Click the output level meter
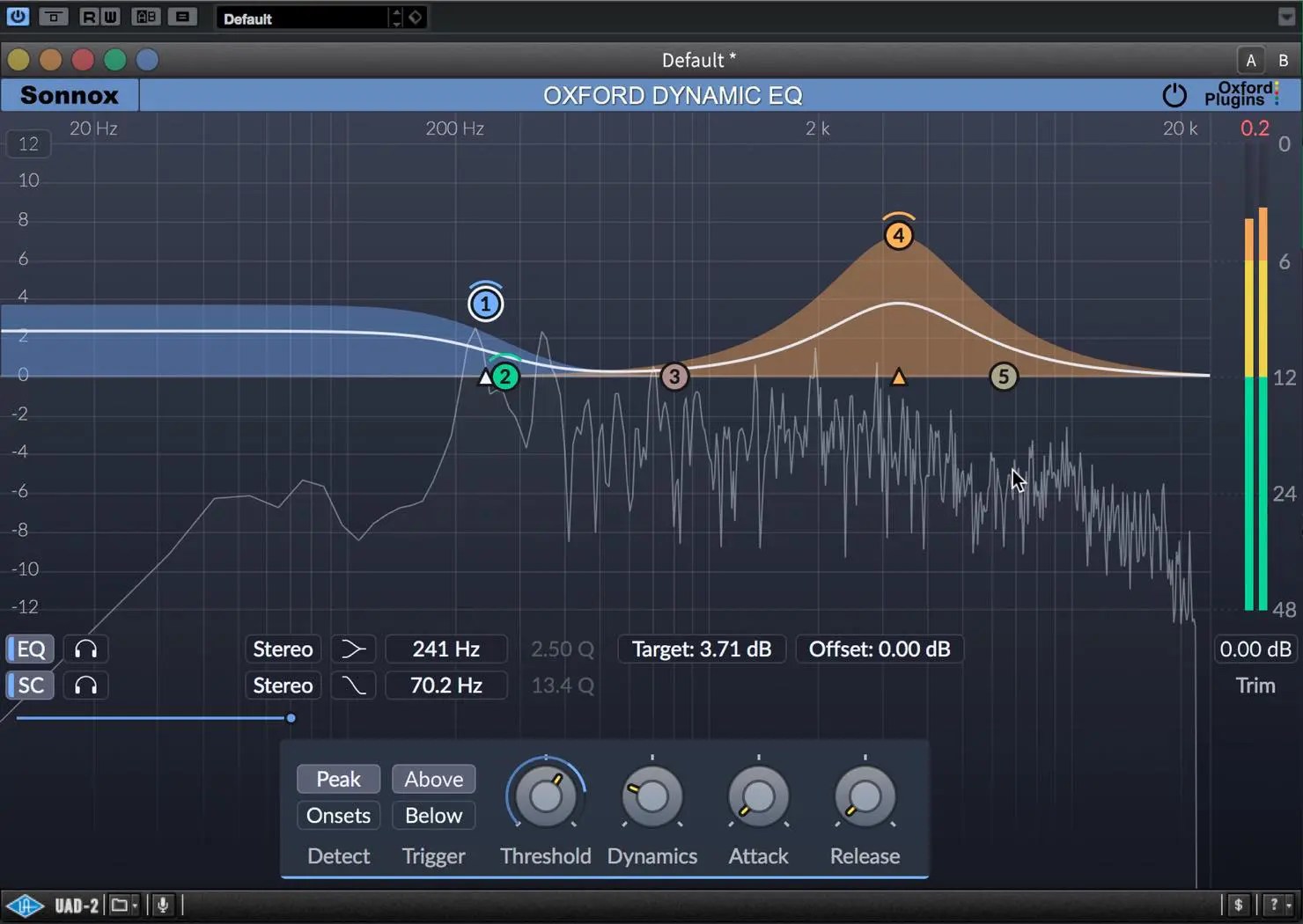 click(1255, 377)
